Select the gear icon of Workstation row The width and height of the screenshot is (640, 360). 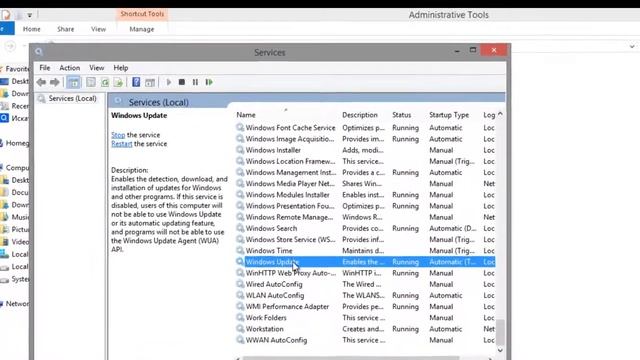[x=240, y=329]
